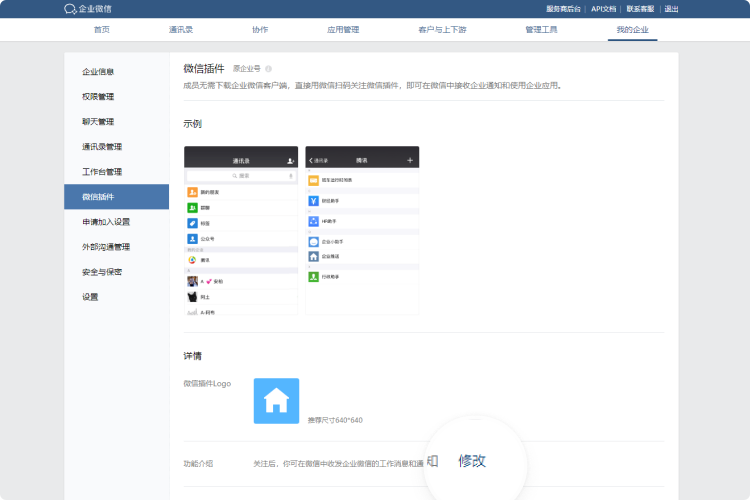Open 设置 in the sidebar
Viewport: 750px width, 500px height.
coord(90,297)
